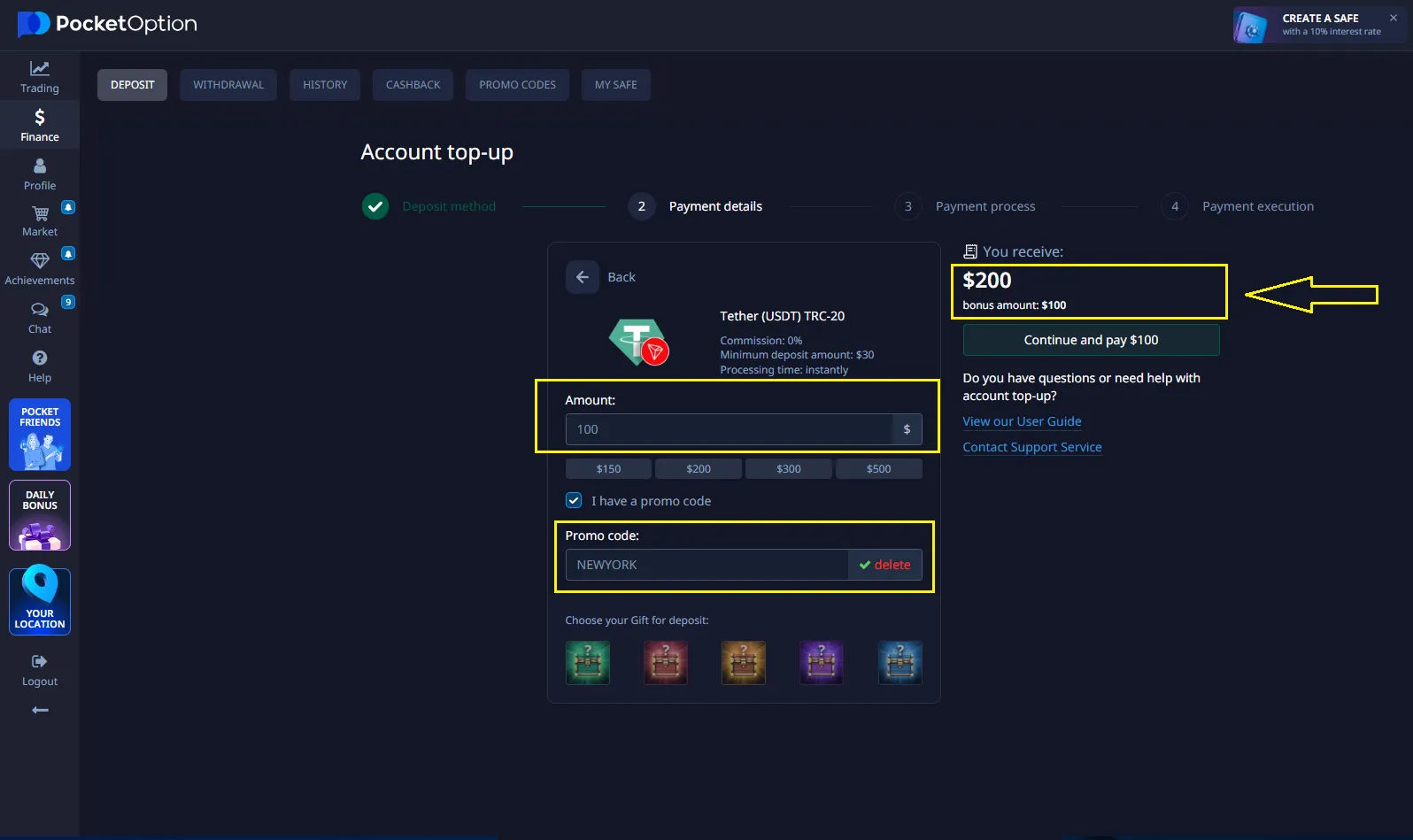Click the Chat unread count badge
1413x840 pixels.
tap(68, 302)
